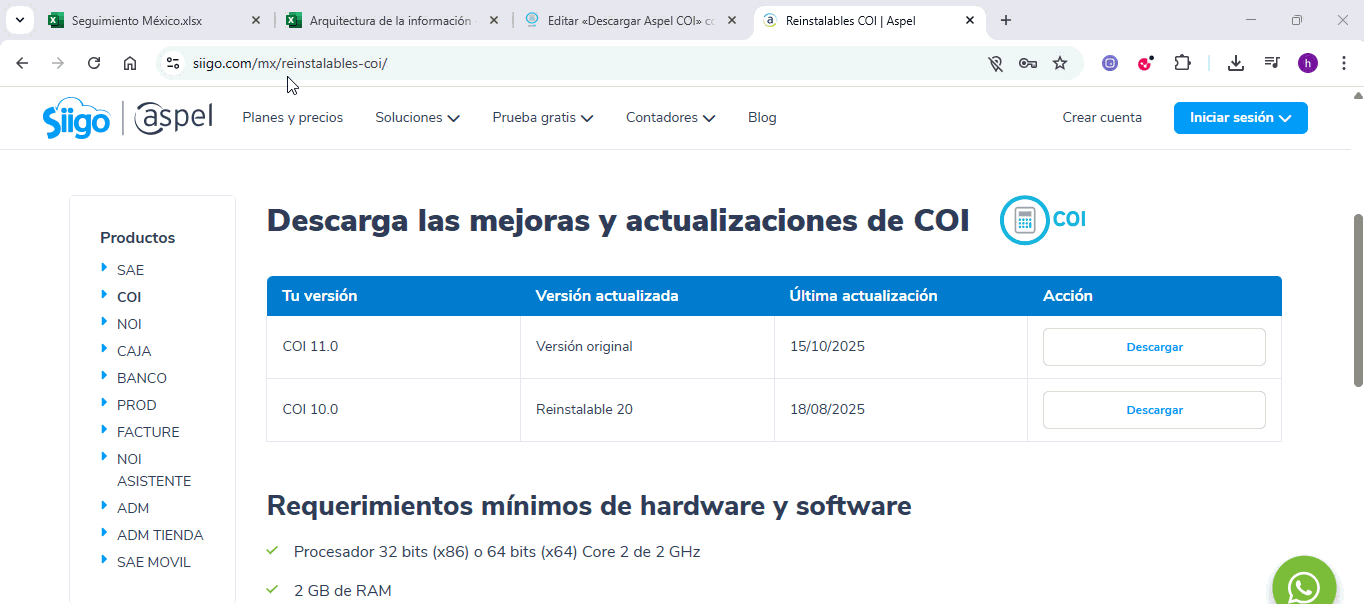Open the new tab plus button
Screen dimensions: 1364x604
[1006, 20]
